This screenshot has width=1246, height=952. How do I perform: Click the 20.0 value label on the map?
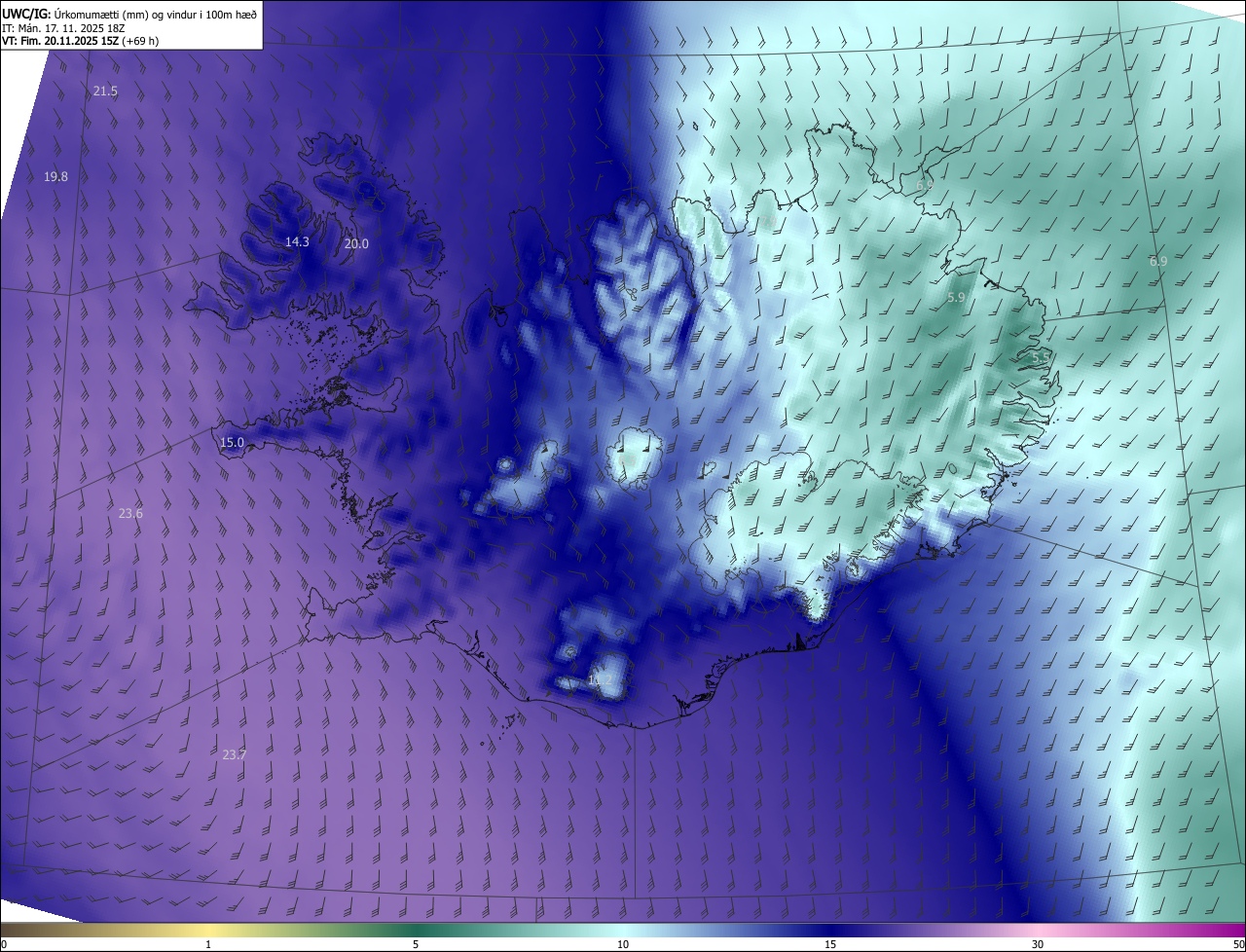[x=356, y=243]
